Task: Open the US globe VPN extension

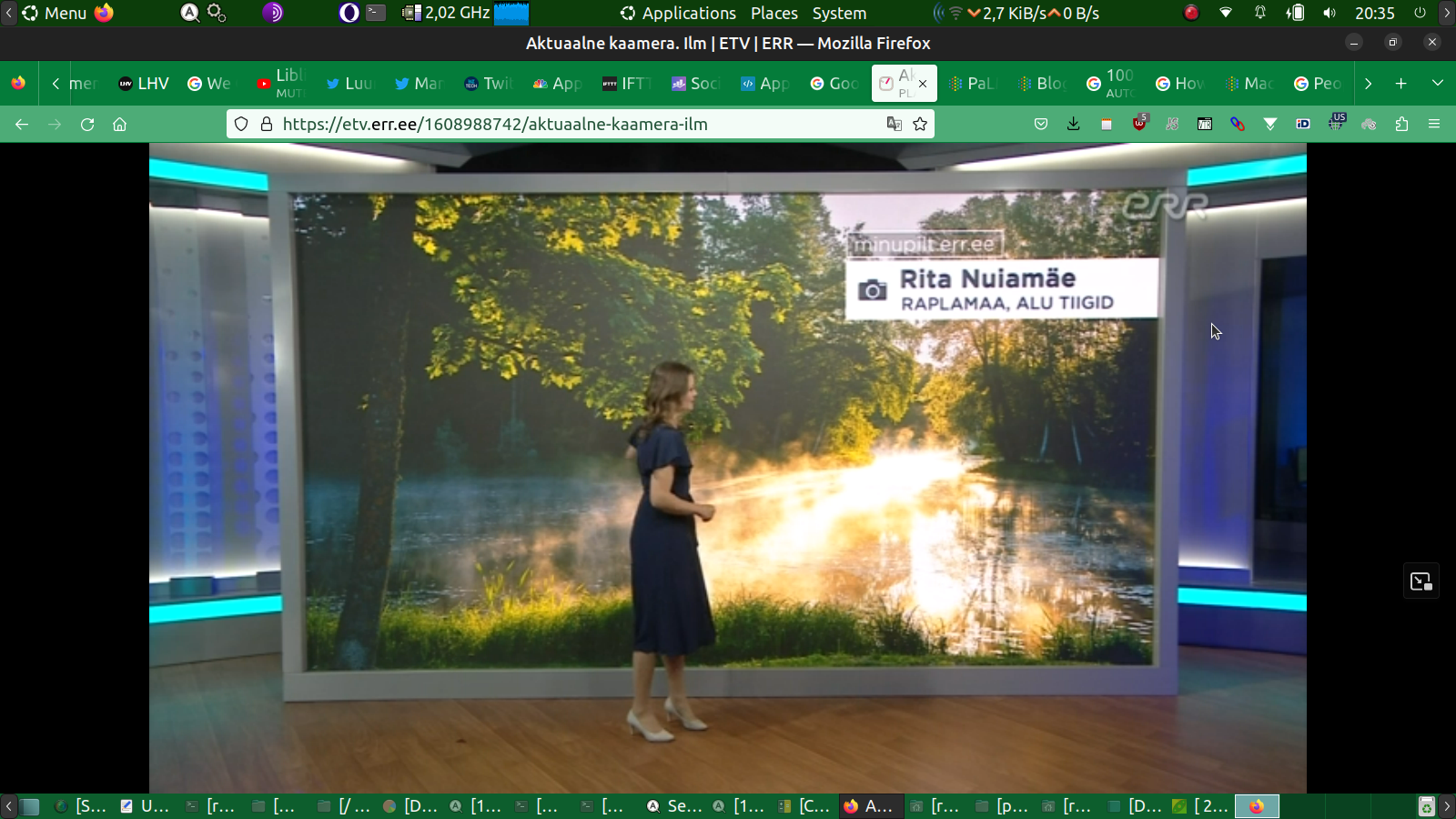Action: pyautogui.click(x=1336, y=122)
